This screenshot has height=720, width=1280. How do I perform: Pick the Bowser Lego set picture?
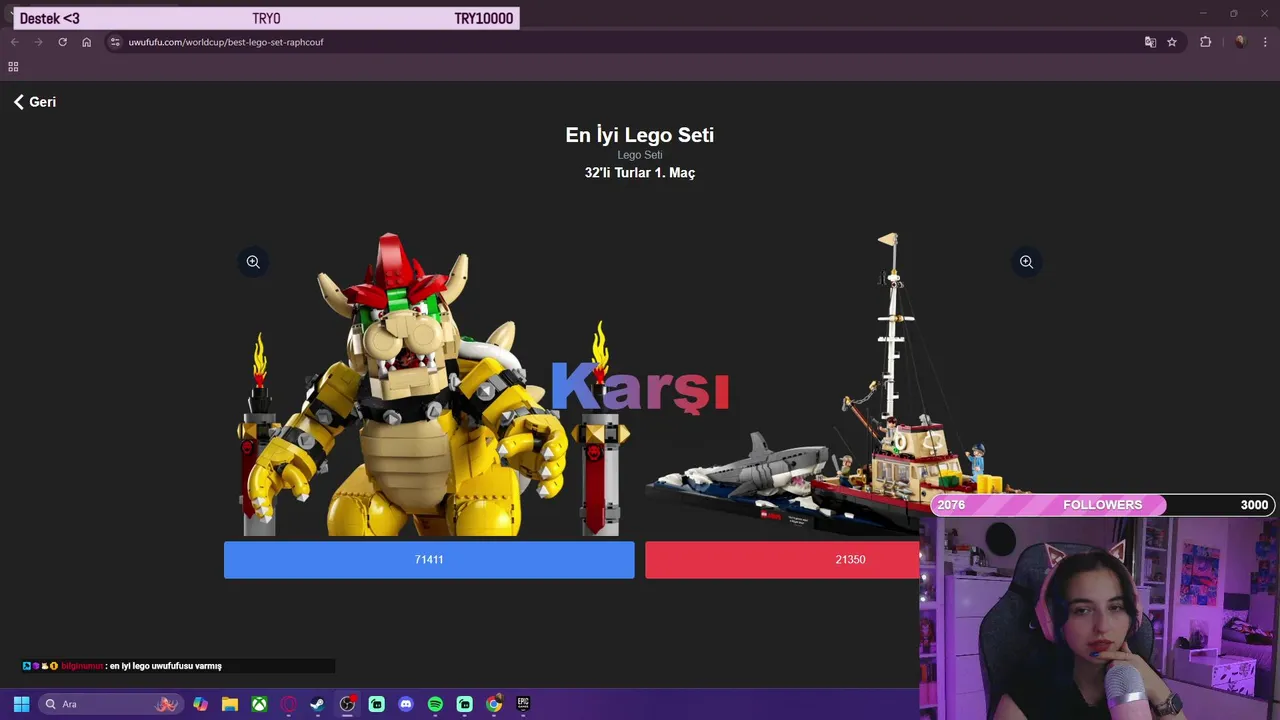click(x=429, y=385)
